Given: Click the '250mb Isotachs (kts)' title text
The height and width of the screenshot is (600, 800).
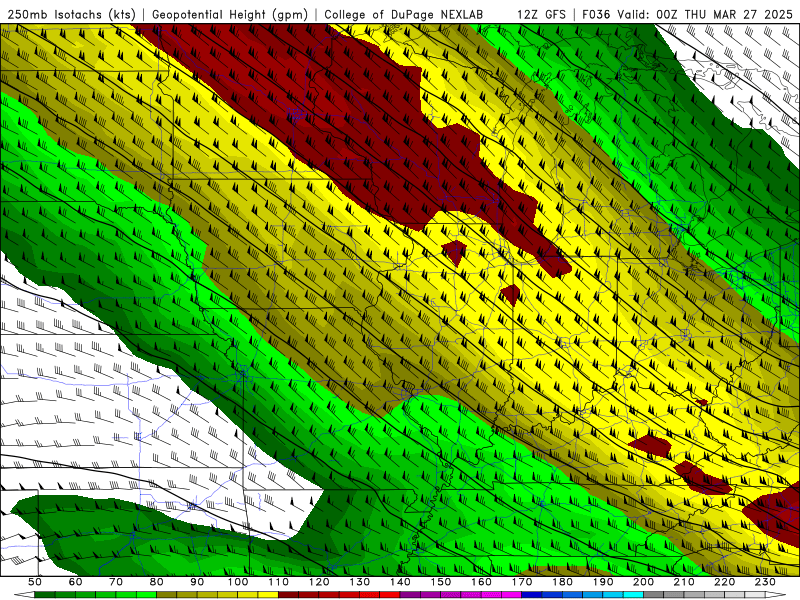Looking at the screenshot, I should 72,14.
